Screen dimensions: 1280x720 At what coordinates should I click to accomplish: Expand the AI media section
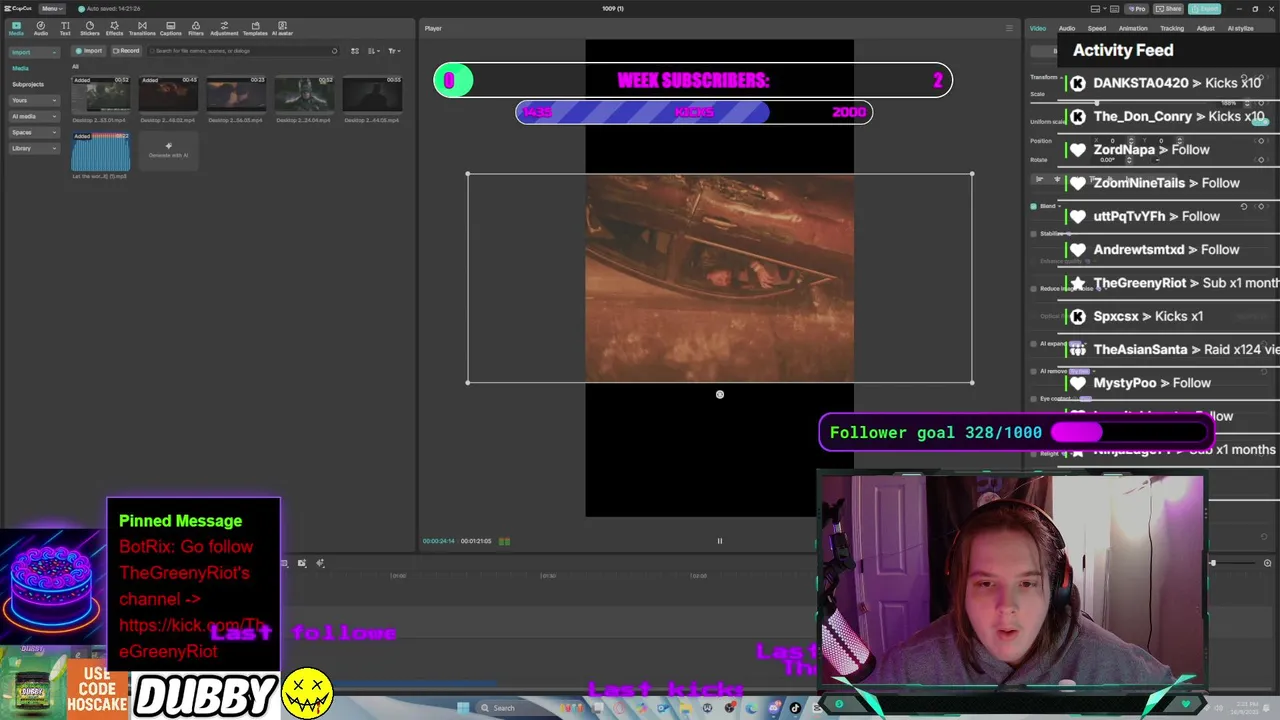(x=35, y=116)
